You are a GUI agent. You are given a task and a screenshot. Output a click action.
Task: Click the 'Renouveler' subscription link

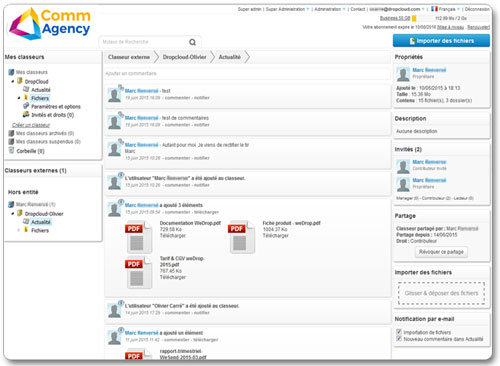pyautogui.click(x=478, y=27)
